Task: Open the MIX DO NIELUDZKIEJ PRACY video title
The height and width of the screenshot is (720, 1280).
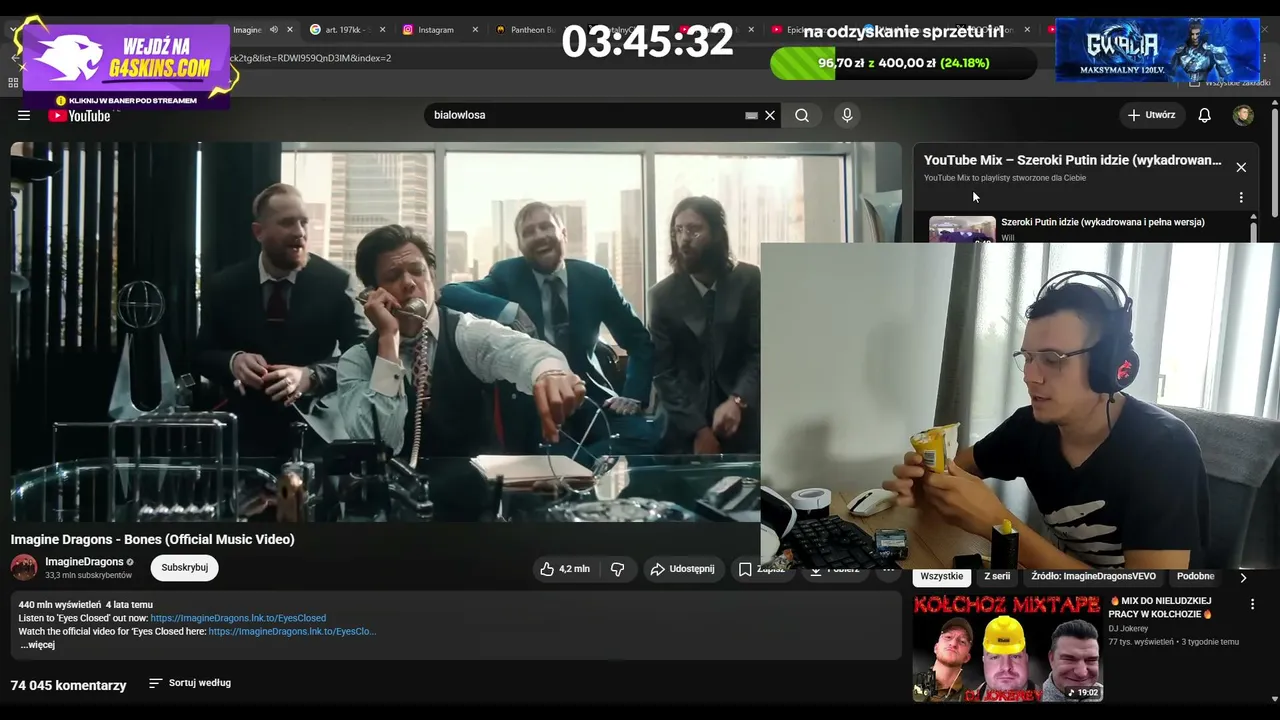Action: pyautogui.click(x=1160, y=607)
